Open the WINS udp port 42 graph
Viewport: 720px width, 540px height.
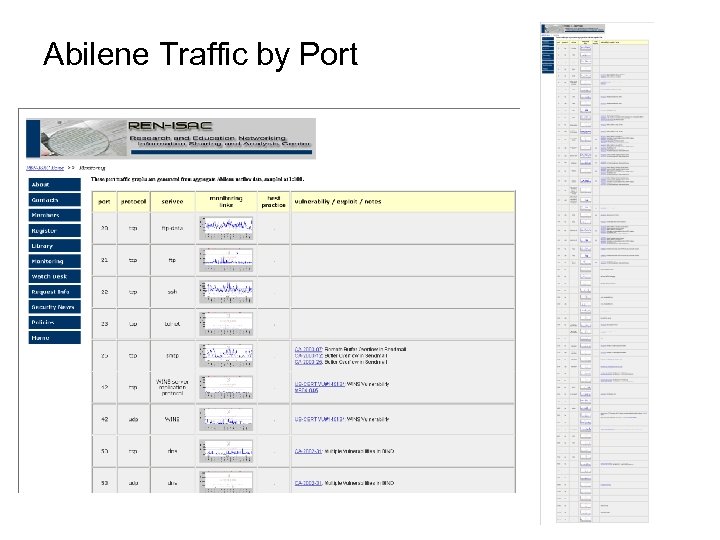pos(226,419)
